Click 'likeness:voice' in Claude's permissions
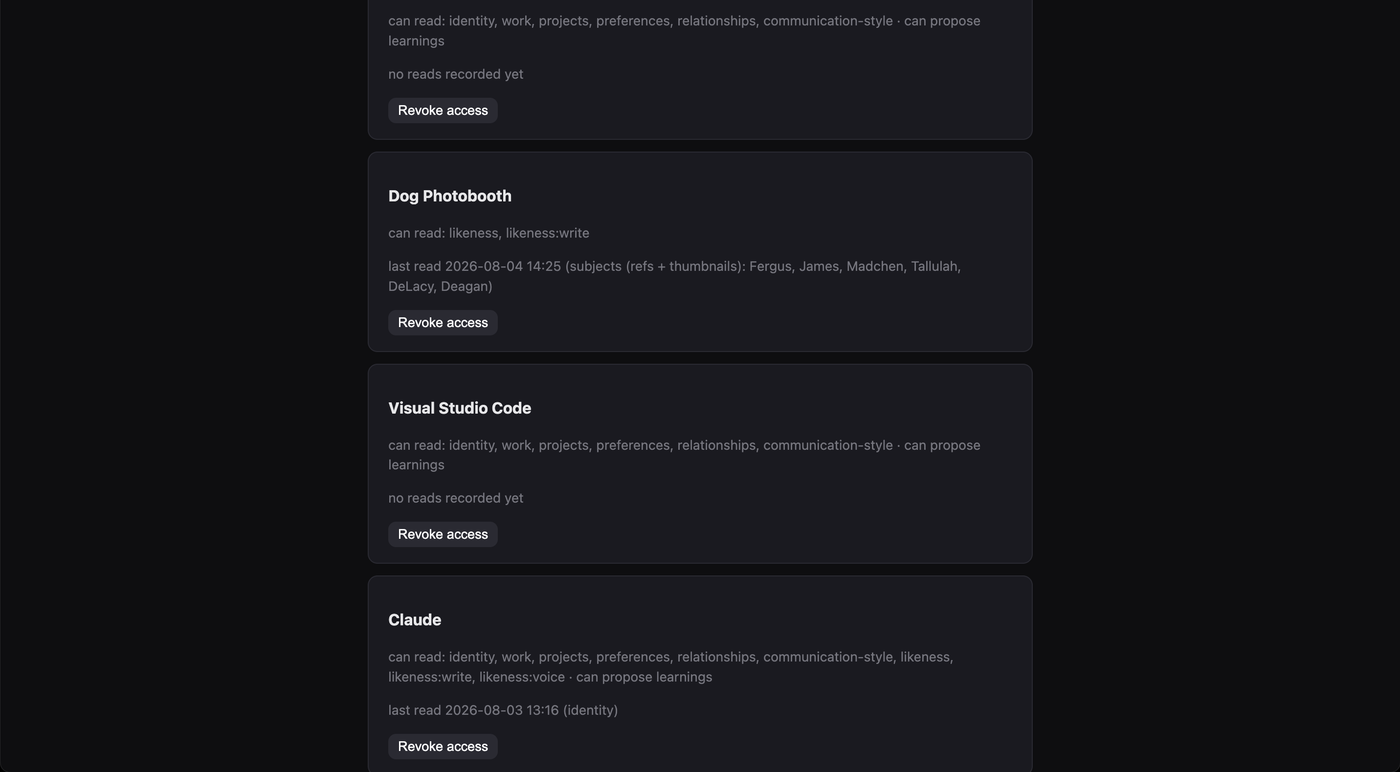The width and height of the screenshot is (1400, 772). 522,677
